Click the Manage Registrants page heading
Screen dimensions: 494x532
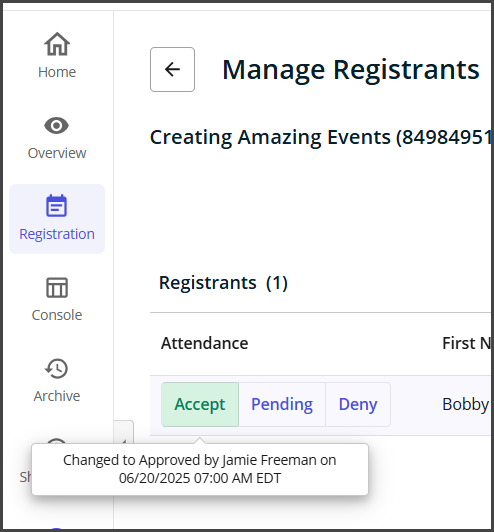click(x=351, y=70)
